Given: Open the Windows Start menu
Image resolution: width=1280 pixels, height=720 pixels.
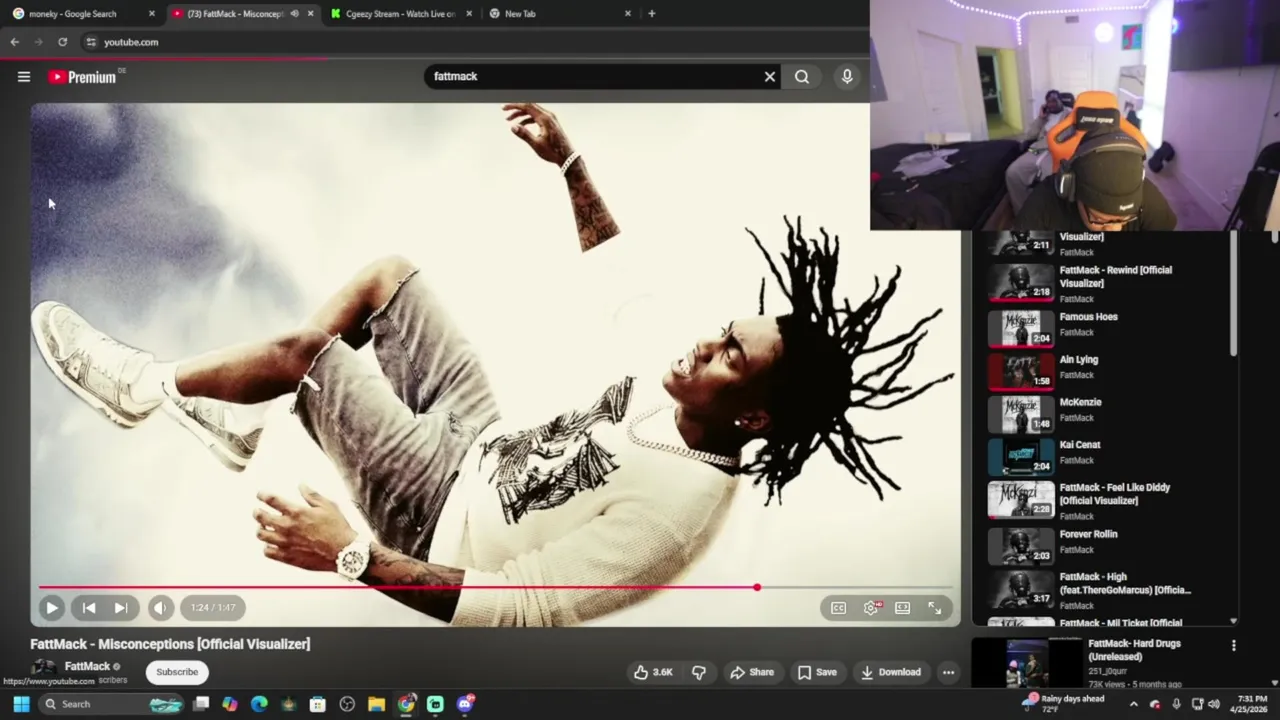Looking at the screenshot, I should point(21,704).
